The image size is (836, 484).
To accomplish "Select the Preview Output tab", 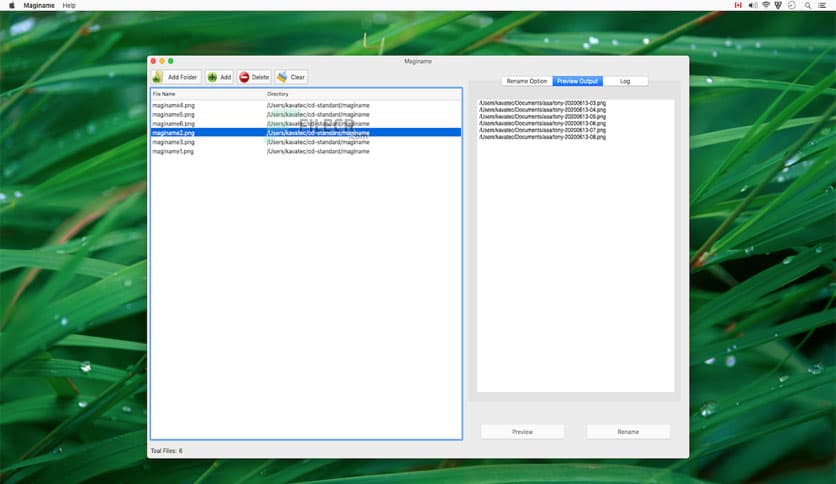I will pyautogui.click(x=577, y=81).
